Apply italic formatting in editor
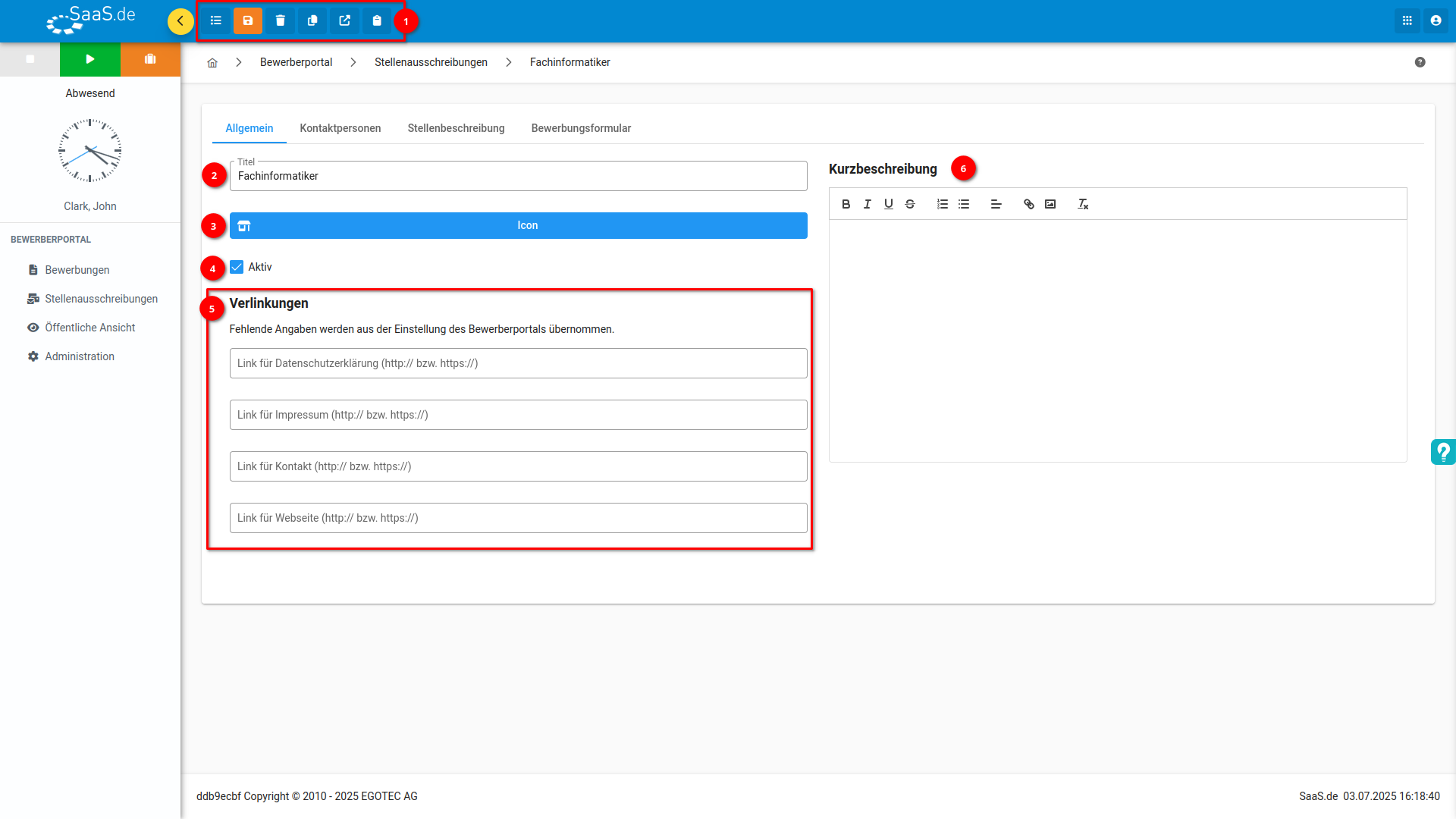Screen dimensions: 1456x819 [x=868, y=204]
